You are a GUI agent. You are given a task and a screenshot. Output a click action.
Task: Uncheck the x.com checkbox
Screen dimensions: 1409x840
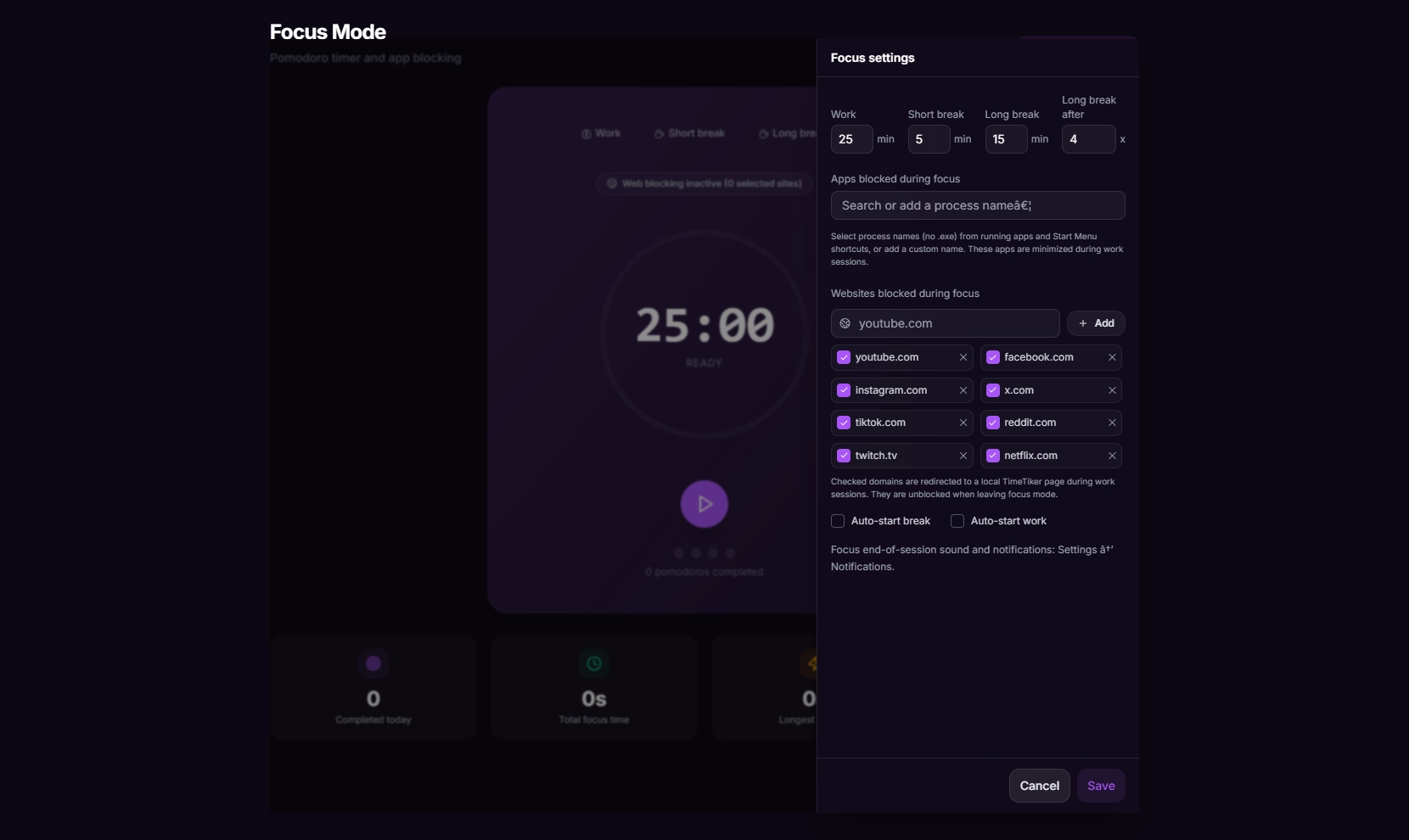coord(993,390)
